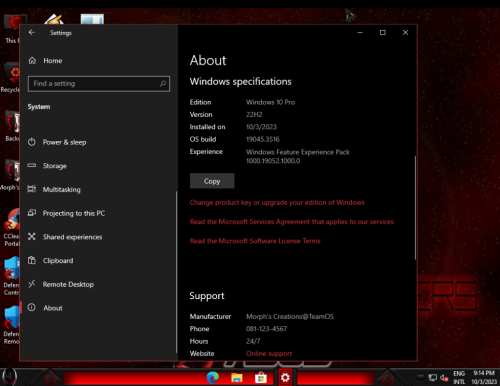
Task: Select About in the sidebar
Action: pos(98,308)
